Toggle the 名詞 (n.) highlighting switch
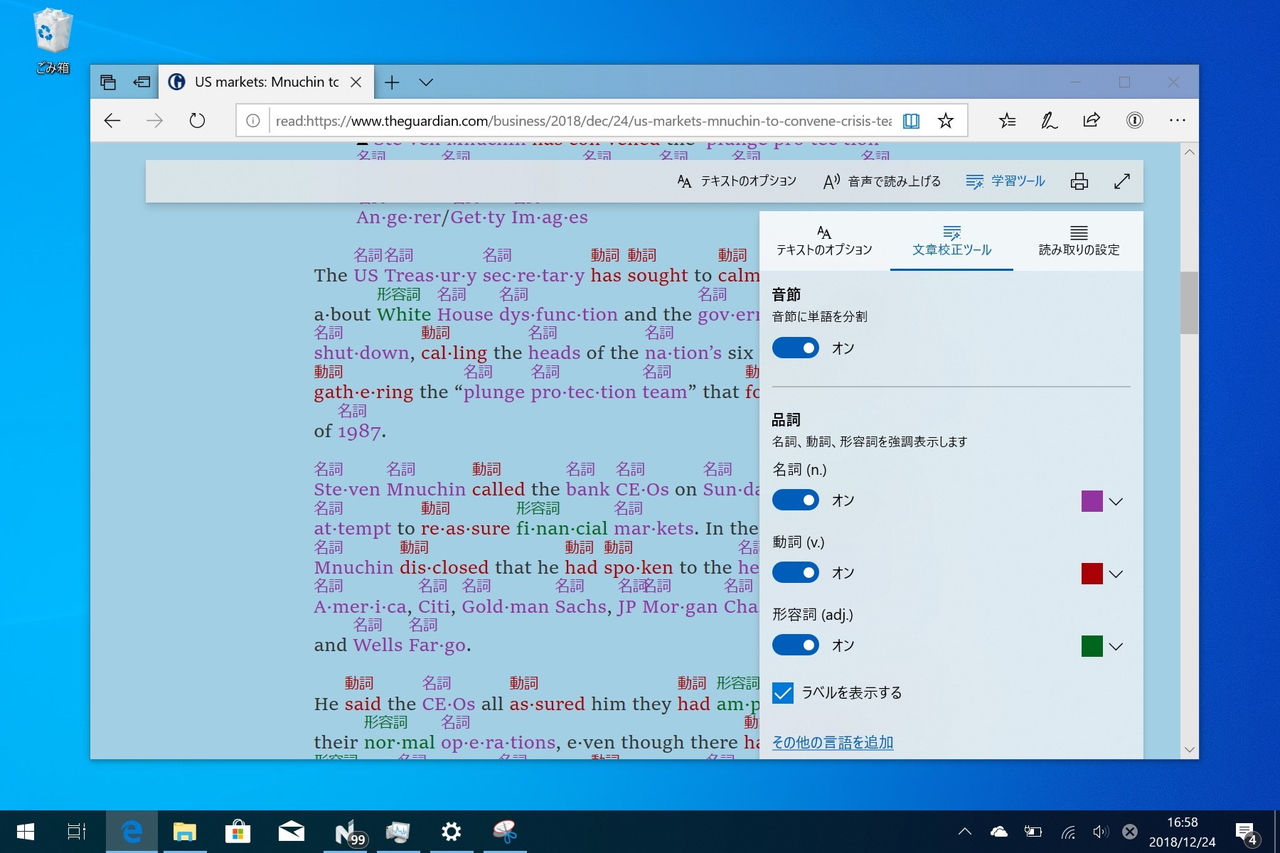The image size is (1280, 853). click(x=796, y=500)
